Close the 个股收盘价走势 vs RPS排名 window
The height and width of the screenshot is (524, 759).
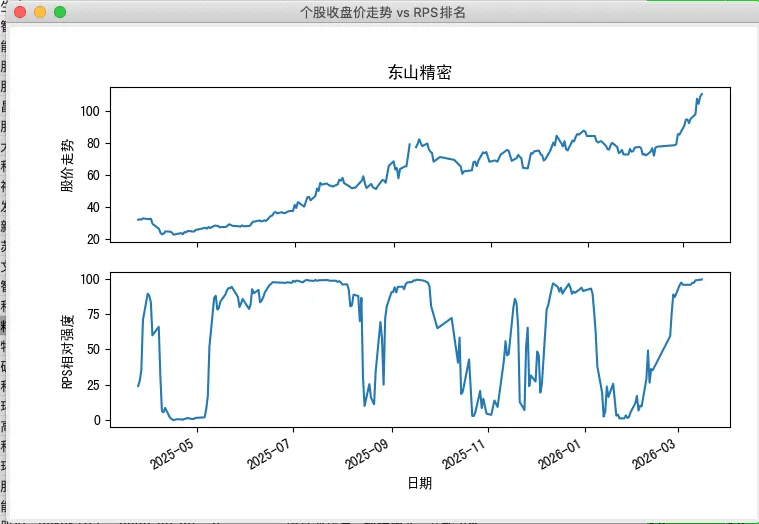[x=20, y=12]
